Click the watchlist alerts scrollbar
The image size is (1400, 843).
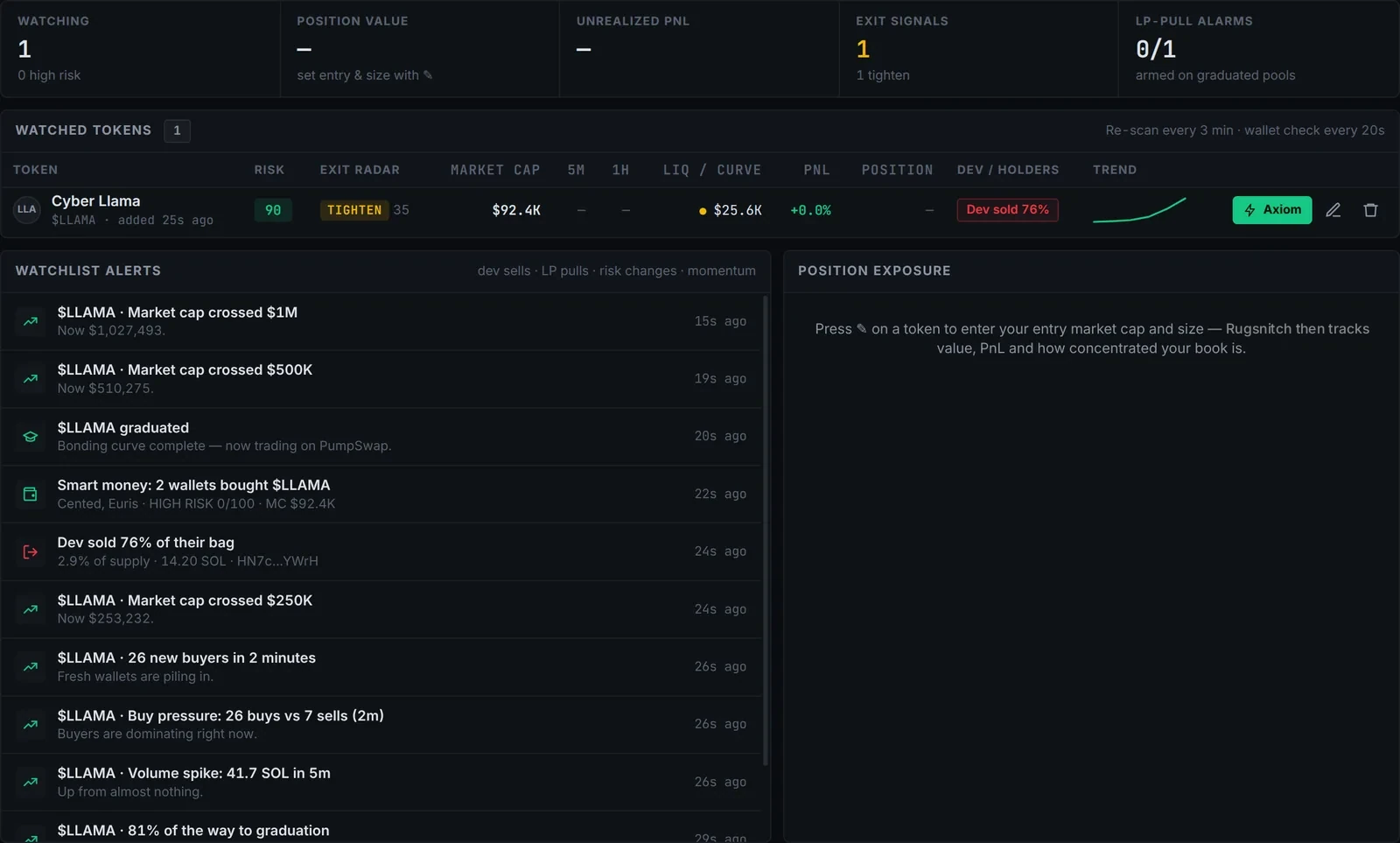tap(766, 530)
